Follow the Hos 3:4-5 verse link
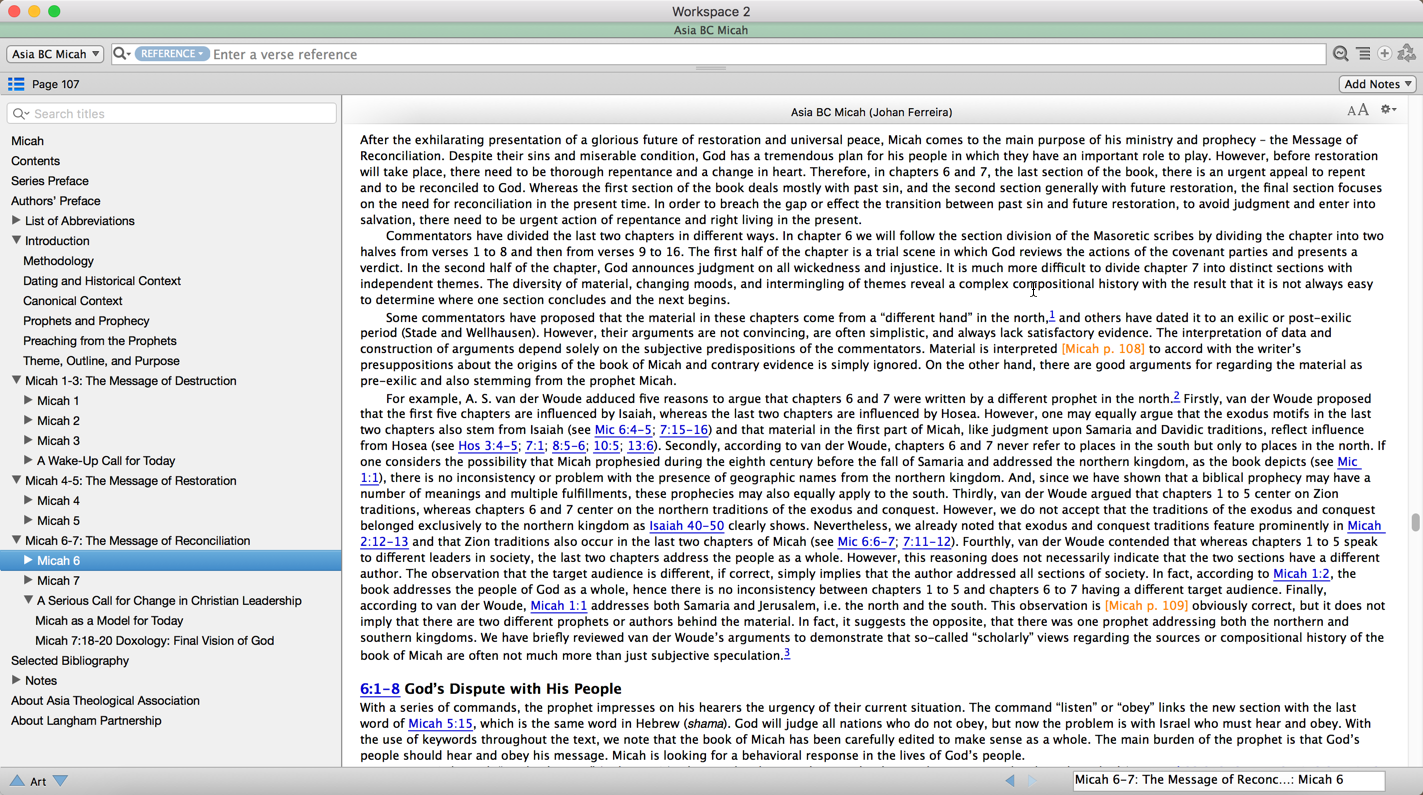The height and width of the screenshot is (795, 1423). point(488,446)
